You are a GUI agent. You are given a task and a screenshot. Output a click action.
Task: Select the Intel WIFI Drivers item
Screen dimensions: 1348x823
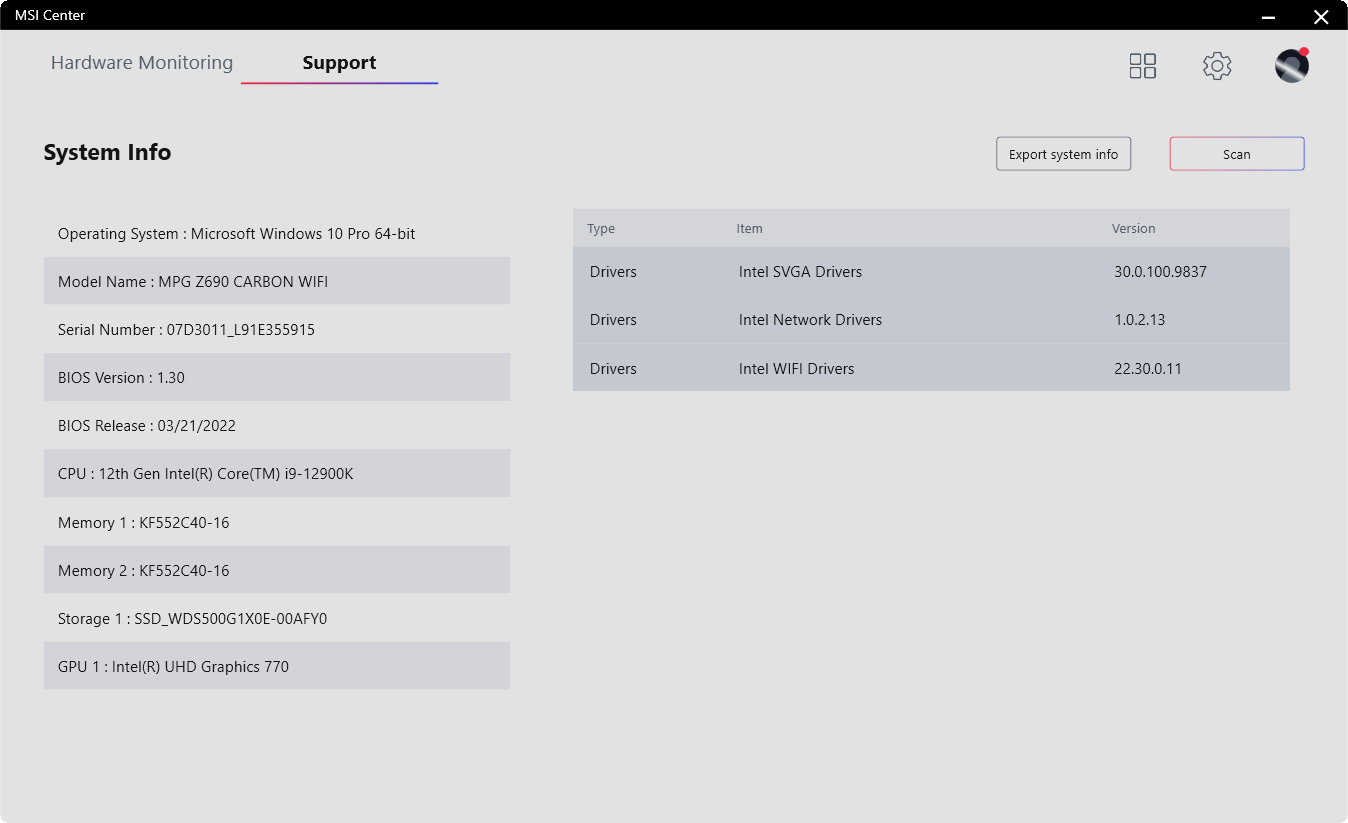[796, 369]
